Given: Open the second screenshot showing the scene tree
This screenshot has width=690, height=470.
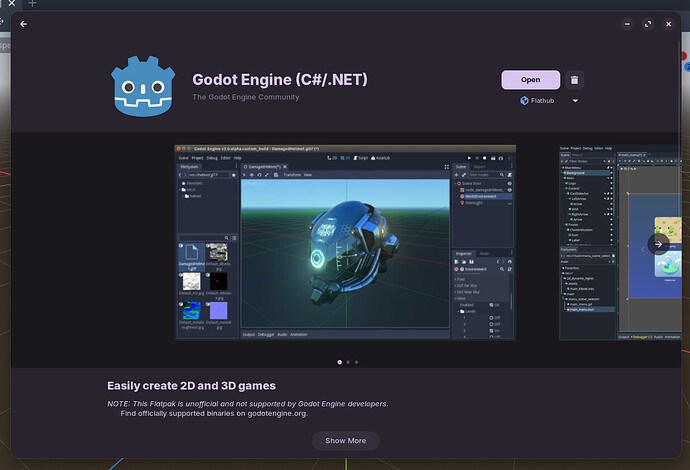Looking at the screenshot, I should click(620, 242).
